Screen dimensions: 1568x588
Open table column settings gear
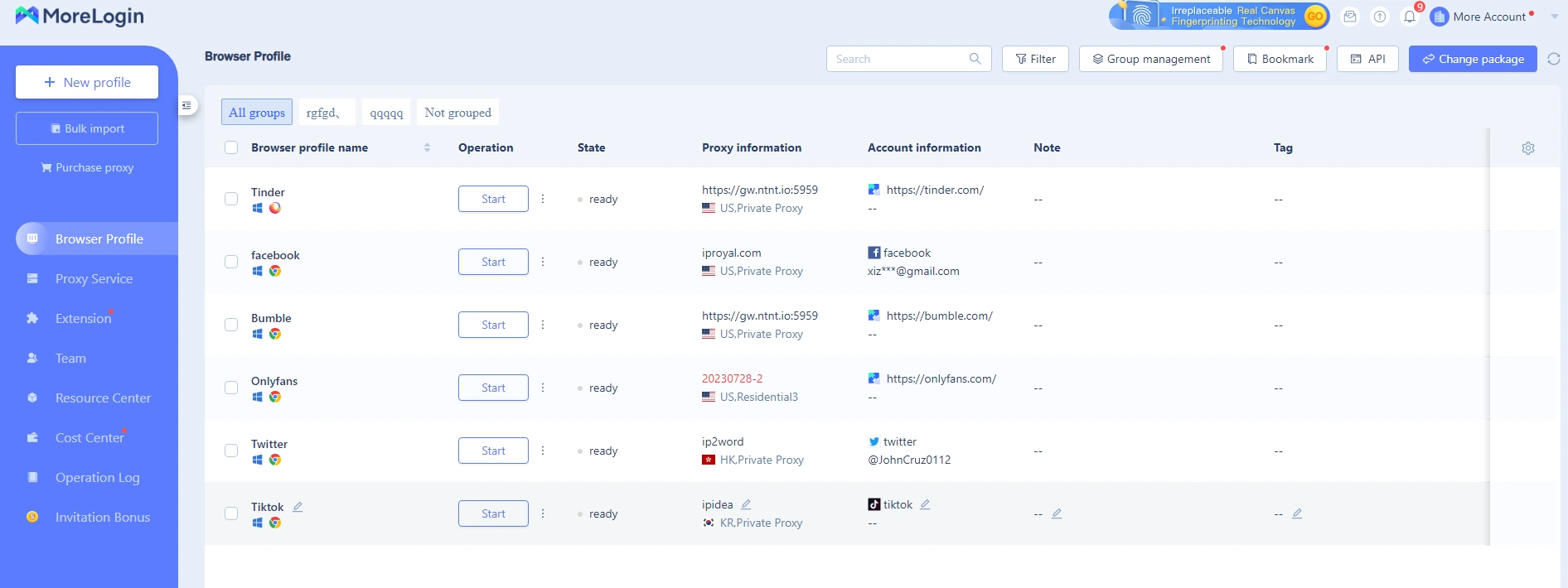(x=1528, y=147)
